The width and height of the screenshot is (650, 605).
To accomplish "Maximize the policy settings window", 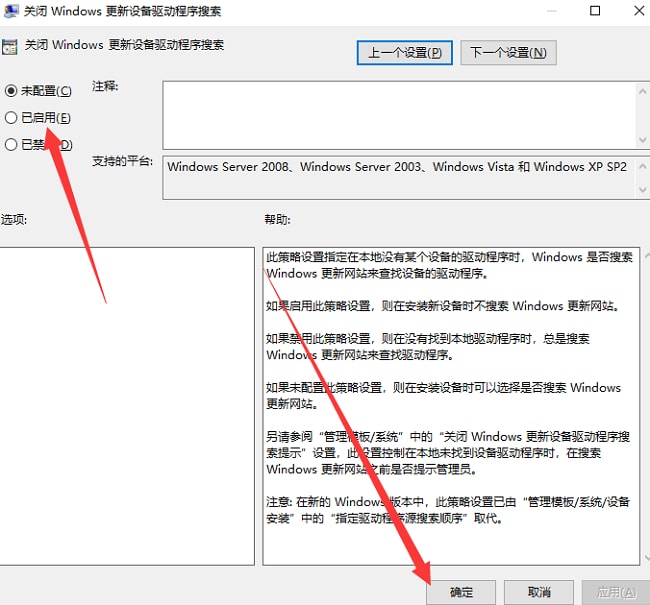I will click(595, 12).
